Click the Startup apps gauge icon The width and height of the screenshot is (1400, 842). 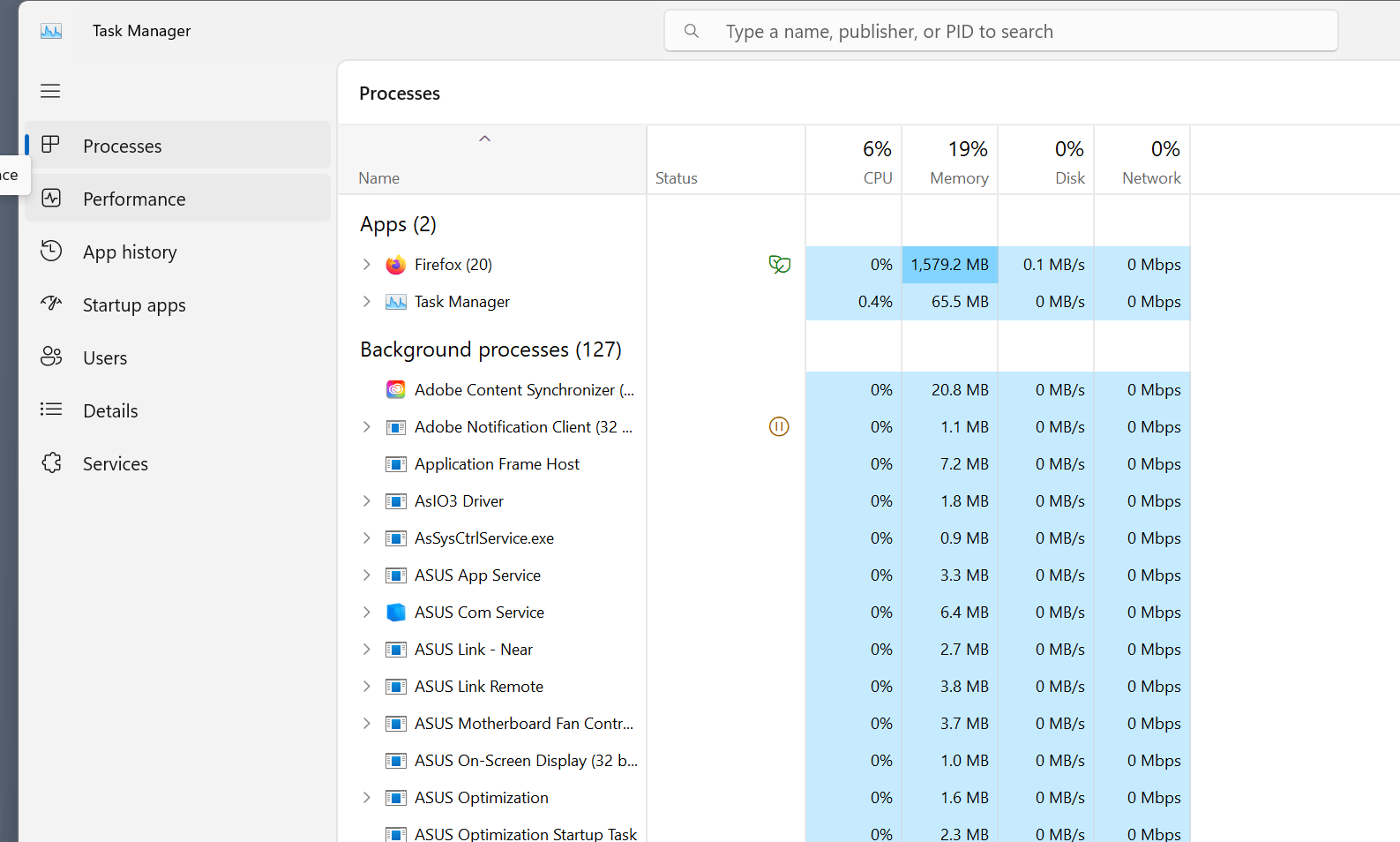pyautogui.click(x=51, y=304)
